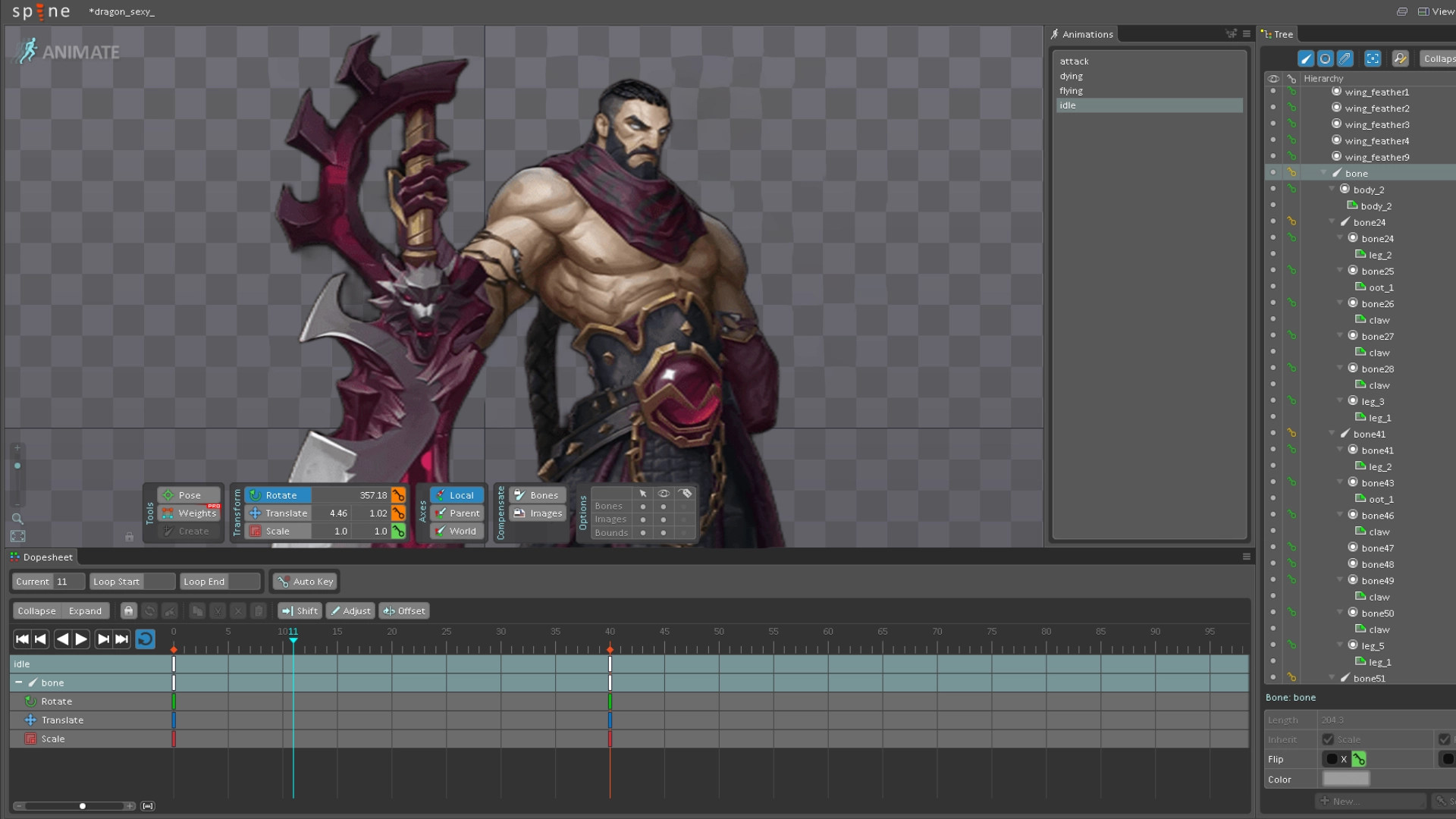
Task: Select the flying animation
Action: [x=1149, y=91]
